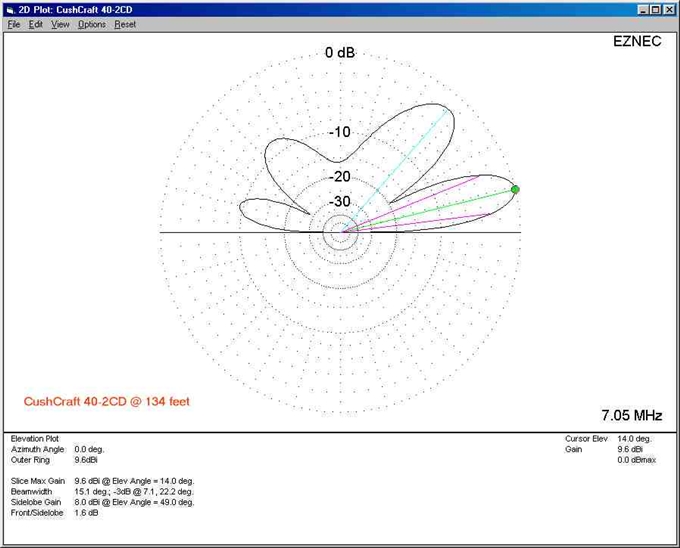Screen dimensions: 680x548
Task: Click the EZNEC label in the plot corner
Action: pos(637,41)
